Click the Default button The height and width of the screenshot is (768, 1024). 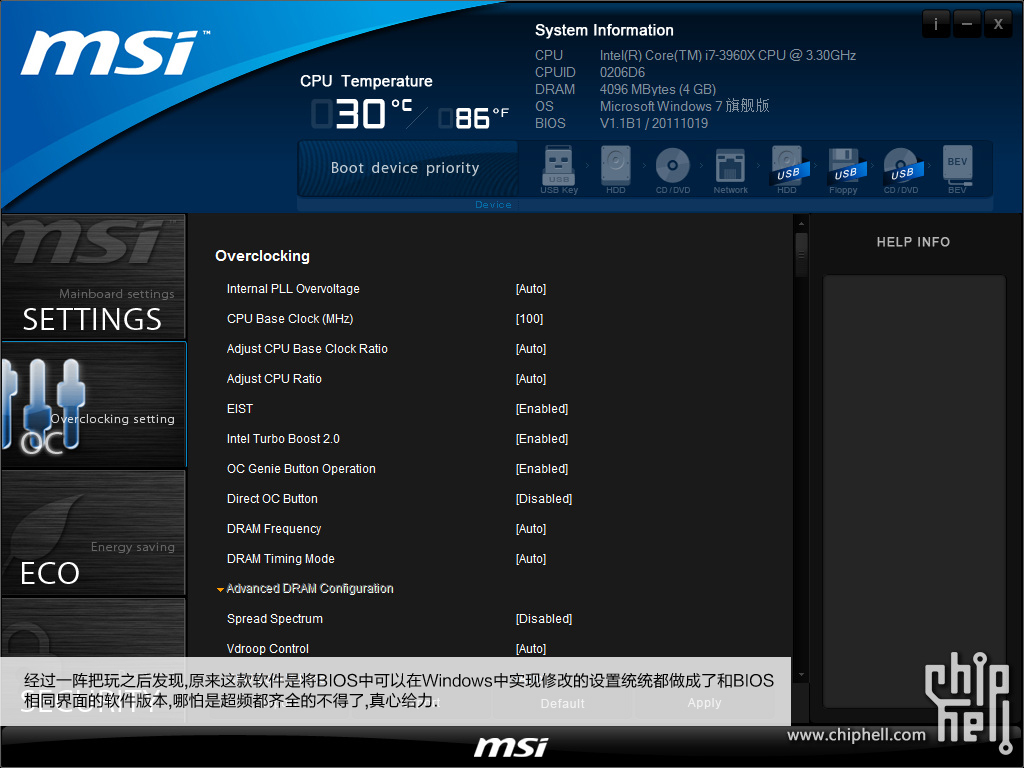pyautogui.click(x=562, y=703)
